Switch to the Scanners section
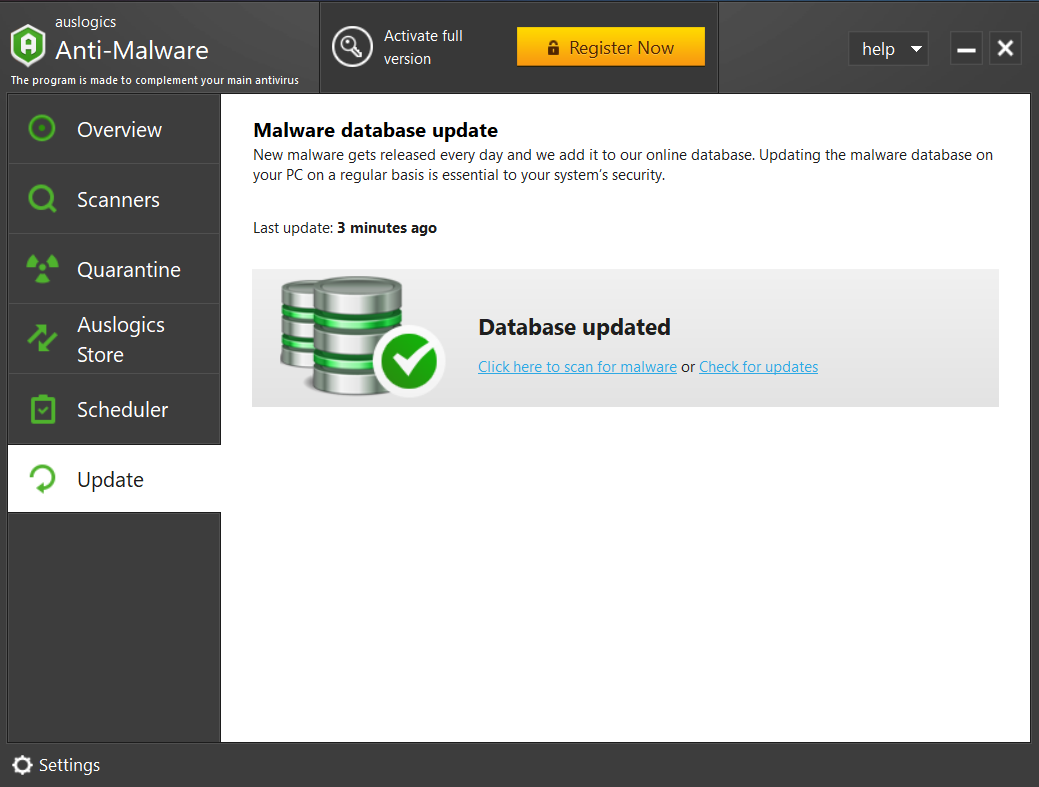The height and width of the screenshot is (787, 1039). coord(114,199)
